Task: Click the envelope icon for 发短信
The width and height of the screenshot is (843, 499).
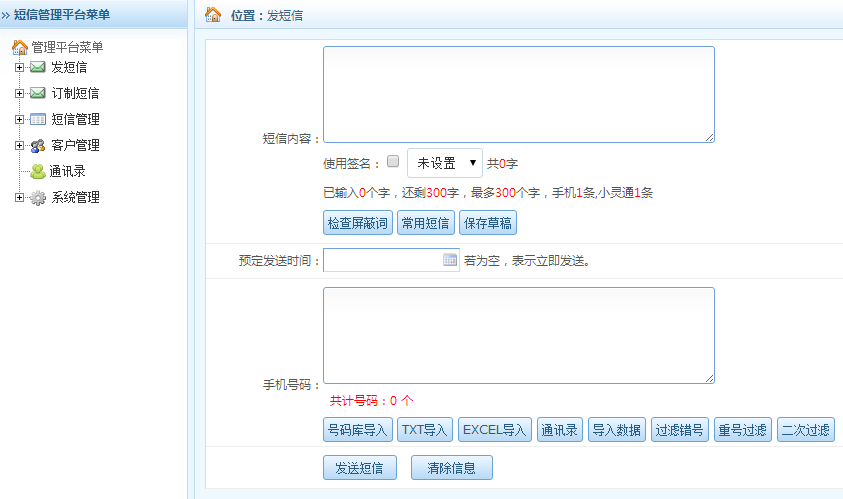Action: 38,67
